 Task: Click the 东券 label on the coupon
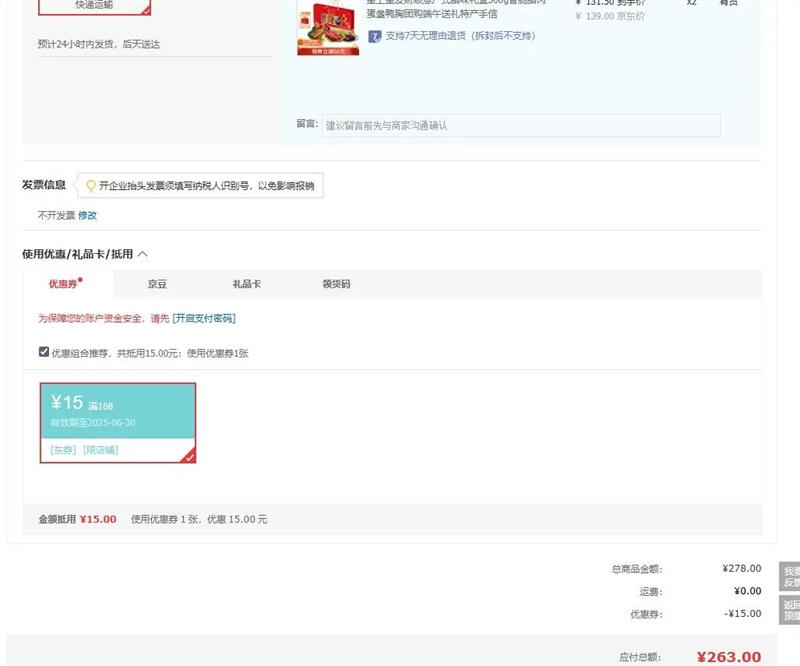(x=63, y=450)
